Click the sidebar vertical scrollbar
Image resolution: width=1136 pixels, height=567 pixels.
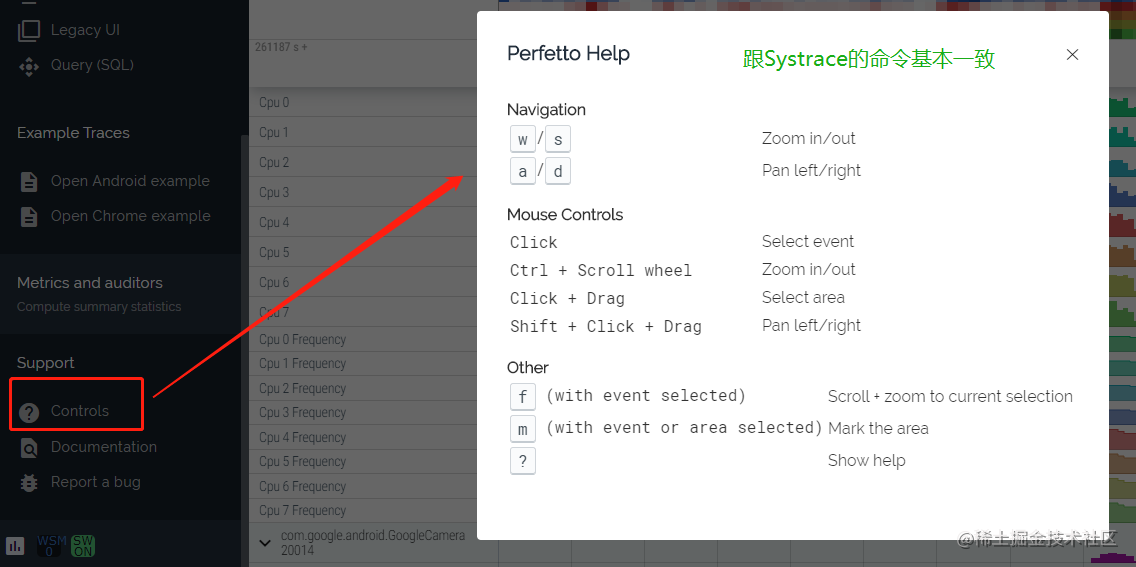244,300
